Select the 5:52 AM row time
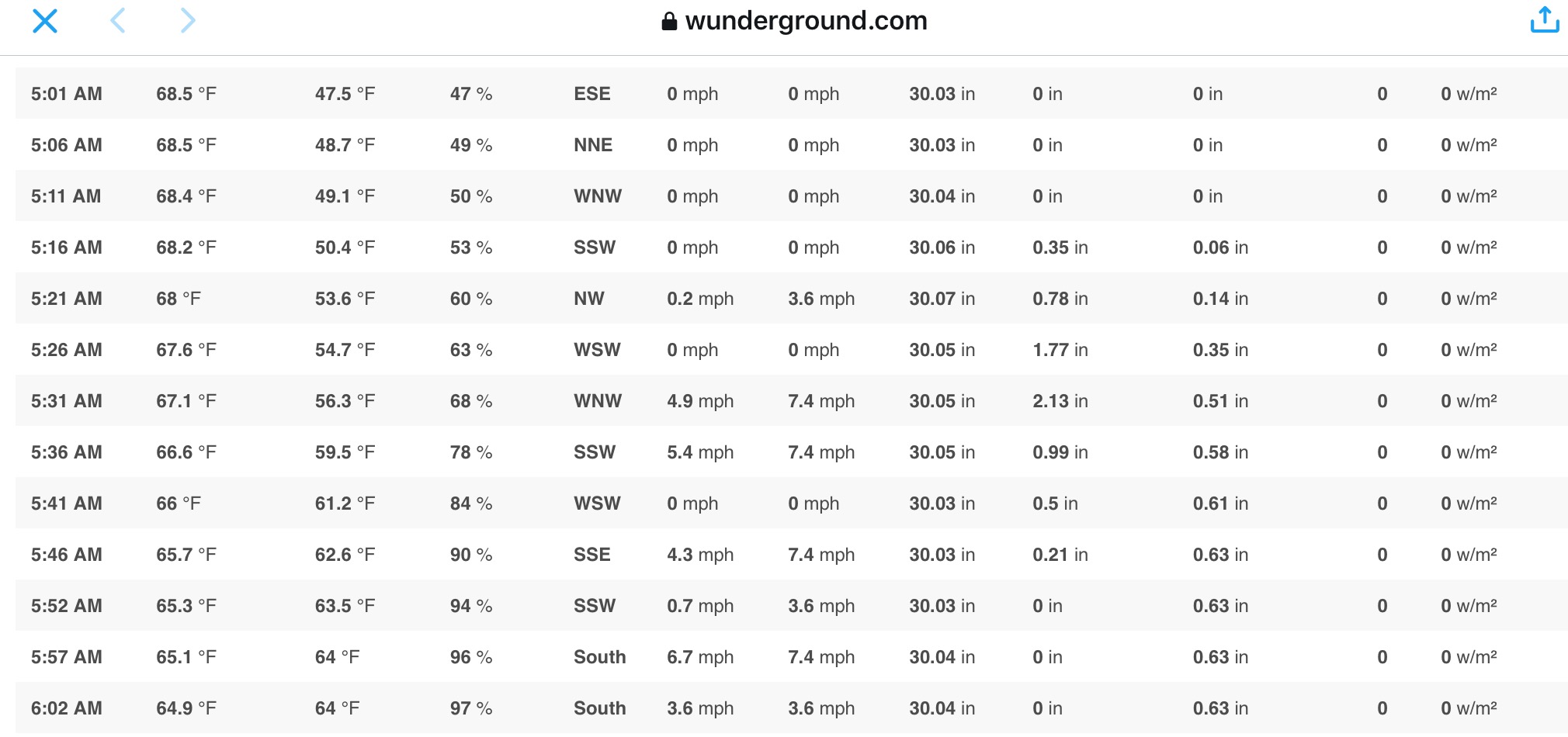1568x737 pixels. [x=67, y=606]
